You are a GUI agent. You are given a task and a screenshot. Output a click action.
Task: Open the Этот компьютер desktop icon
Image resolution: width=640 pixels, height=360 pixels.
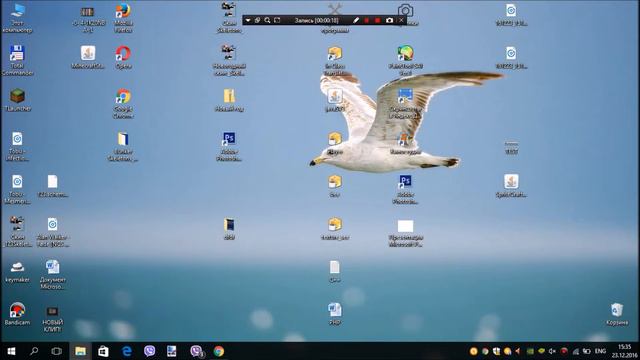click(17, 18)
